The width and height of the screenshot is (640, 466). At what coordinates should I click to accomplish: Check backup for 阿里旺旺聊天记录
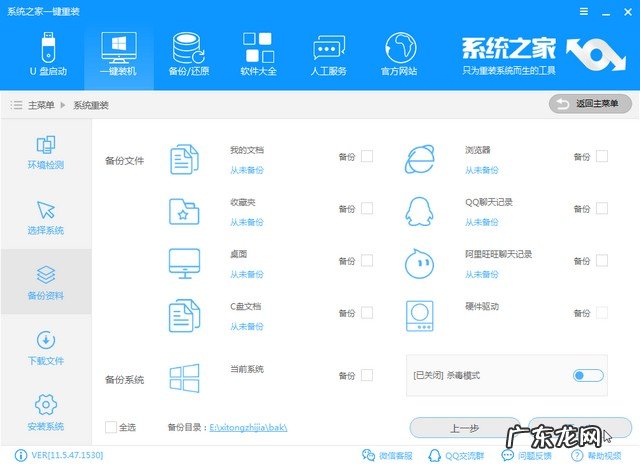pyautogui.click(x=602, y=260)
